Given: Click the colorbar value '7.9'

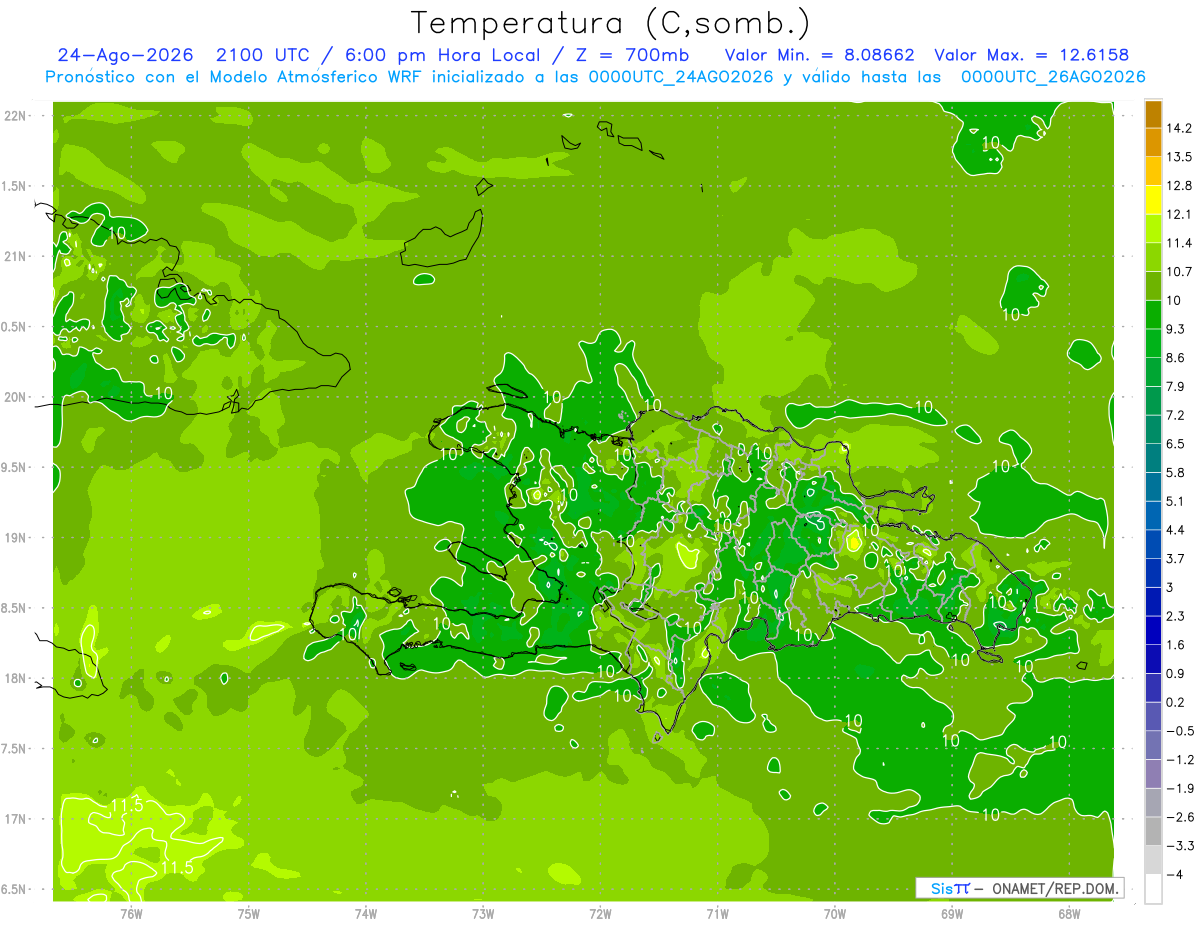Looking at the screenshot, I should click(x=1177, y=386).
